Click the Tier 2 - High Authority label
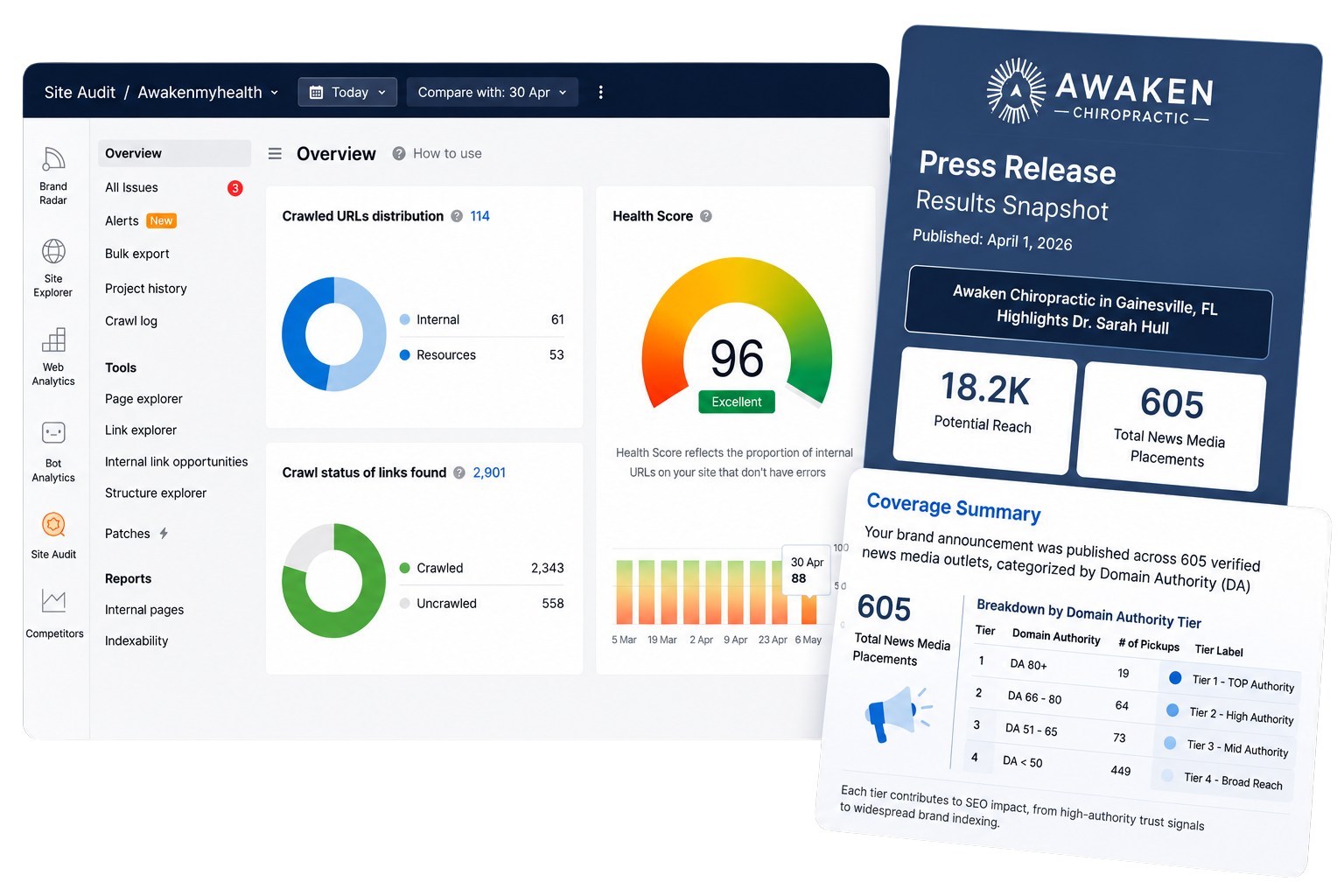This screenshot has height=896, width=1344. [1241, 716]
